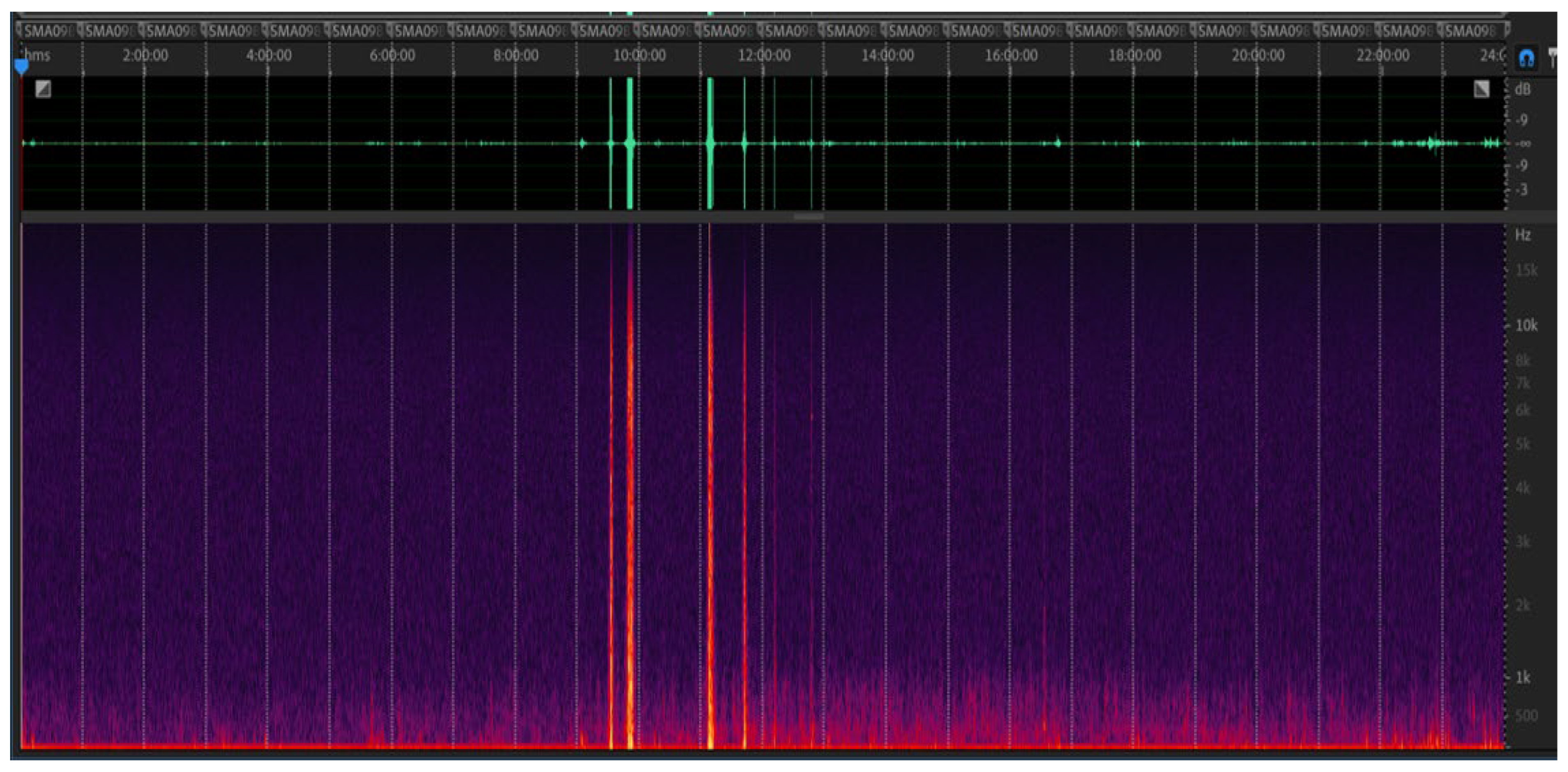The height and width of the screenshot is (772, 1568).
Task: Click the 22:00:00 label on the time ruler
Action: tap(1382, 55)
